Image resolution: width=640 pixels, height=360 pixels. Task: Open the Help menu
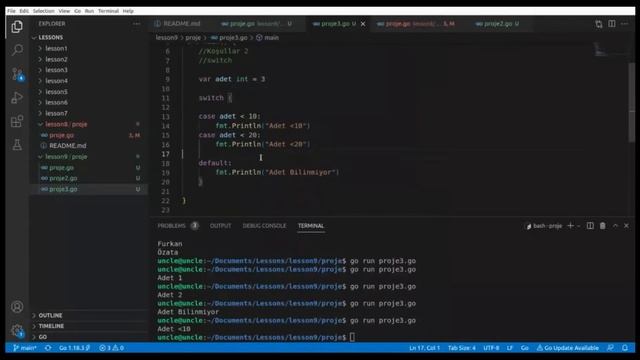point(128,11)
